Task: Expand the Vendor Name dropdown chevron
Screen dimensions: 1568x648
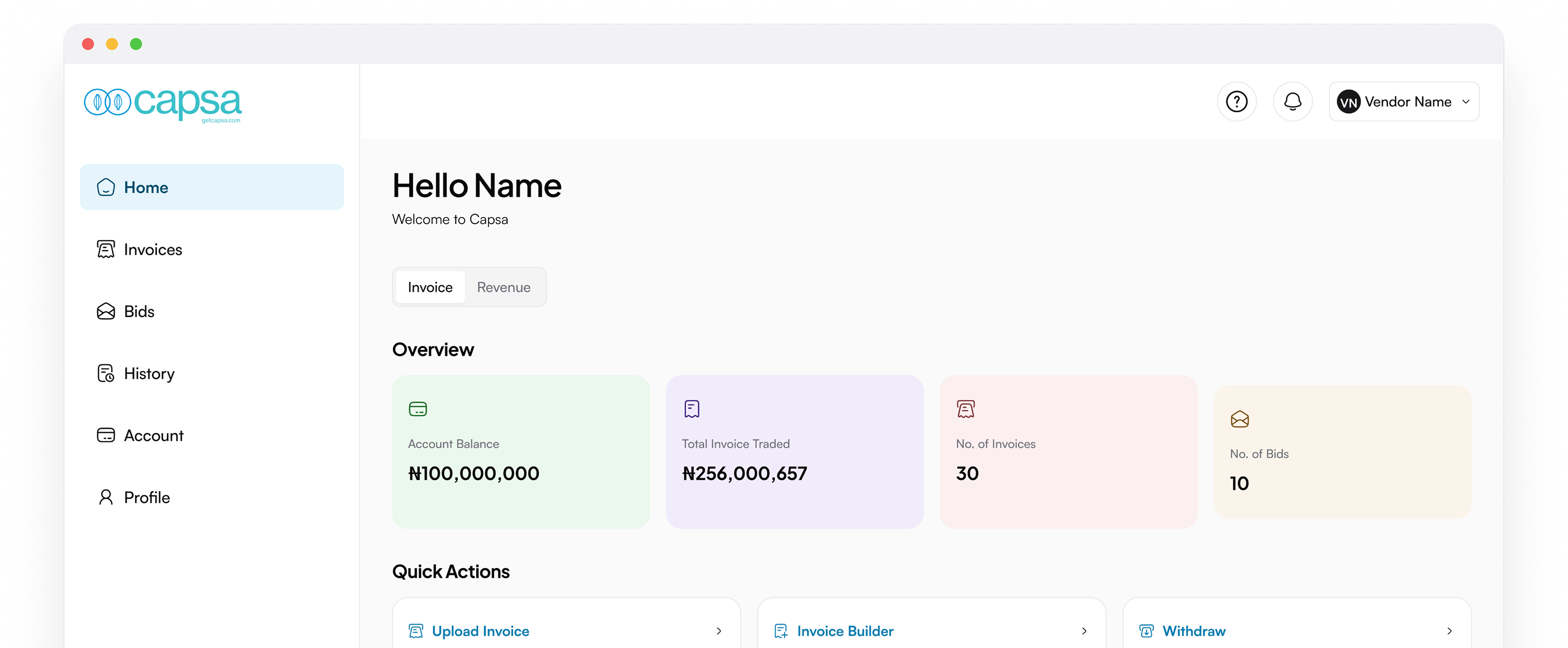Action: 1466,102
